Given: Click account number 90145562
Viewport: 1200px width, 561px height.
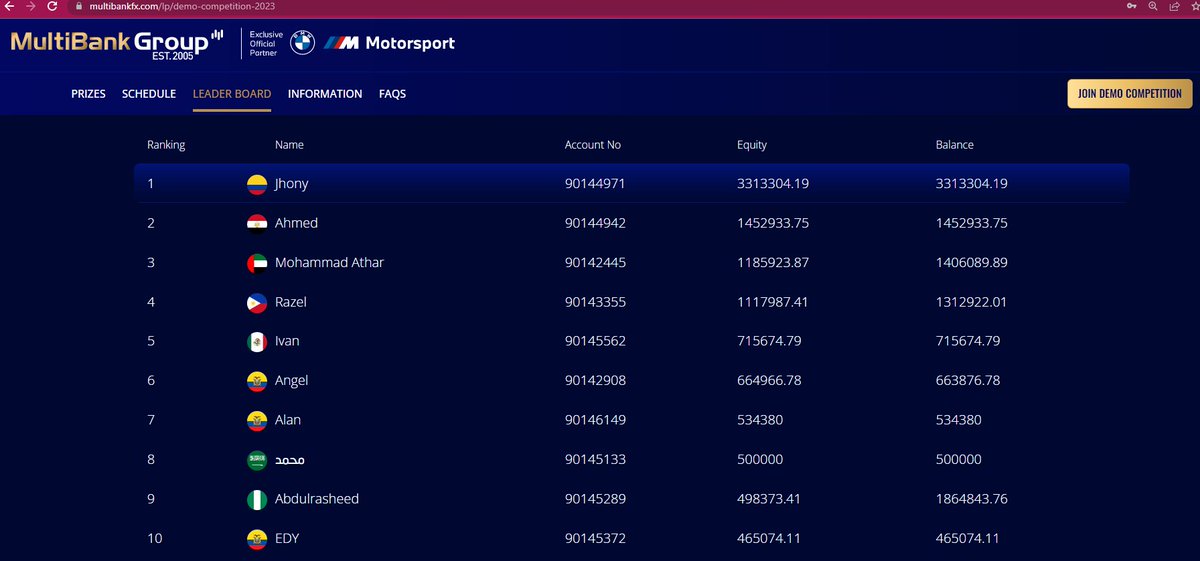Looking at the screenshot, I should pyautogui.click(x=595, y=342).
